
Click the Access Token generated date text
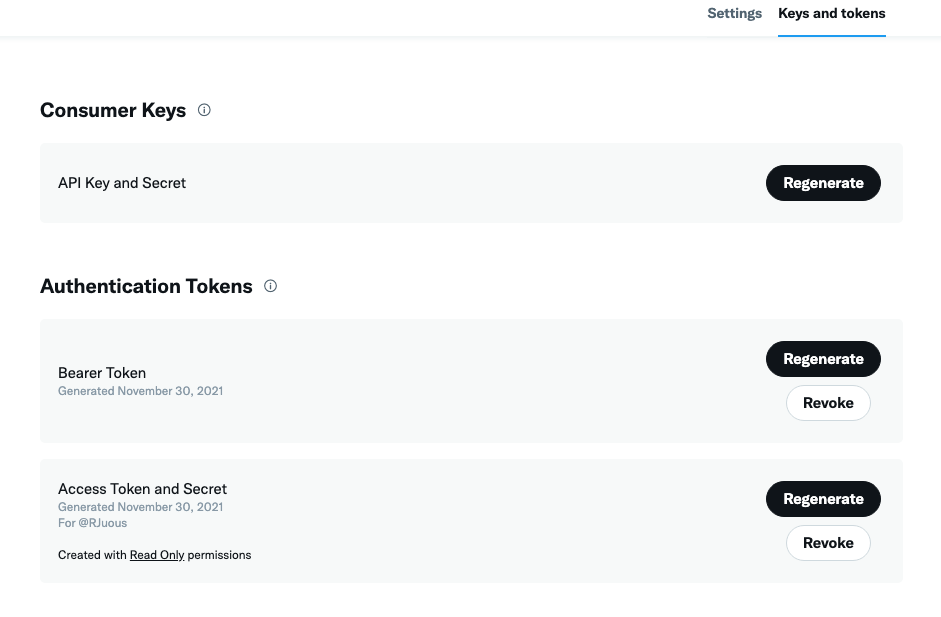[x=140, y=507]
